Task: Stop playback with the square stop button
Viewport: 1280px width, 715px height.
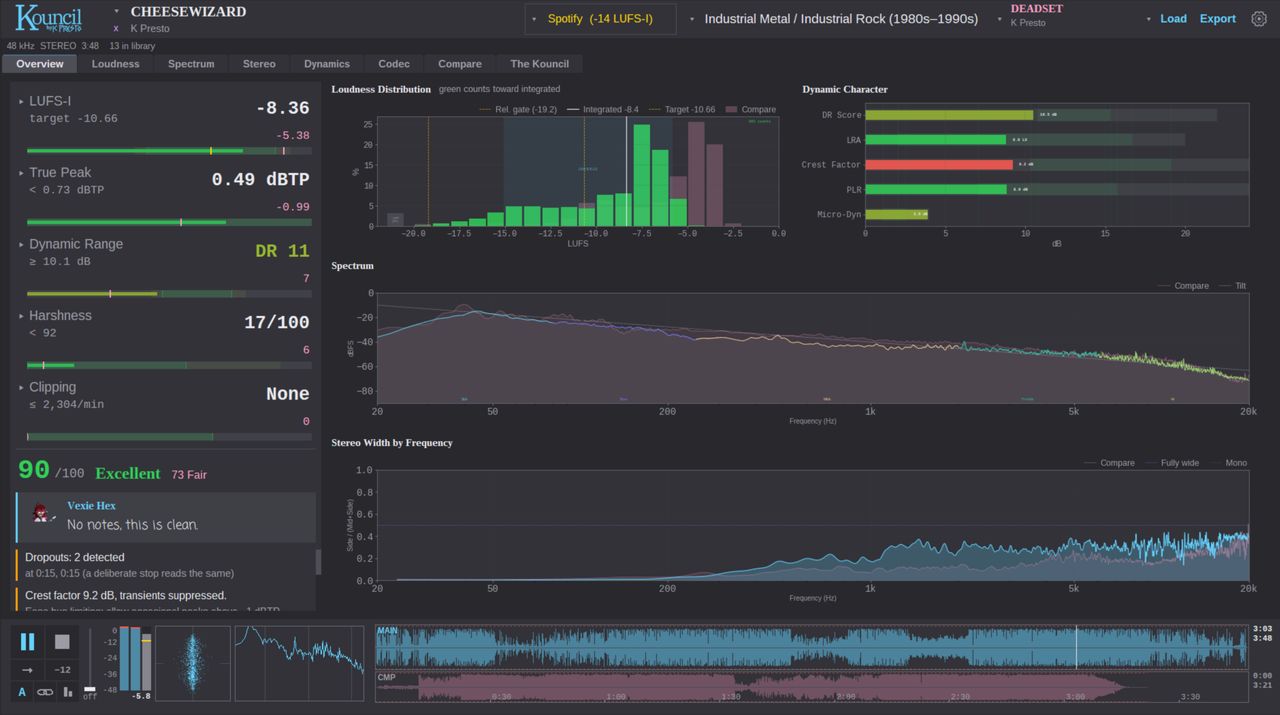Action: [62, 642]
